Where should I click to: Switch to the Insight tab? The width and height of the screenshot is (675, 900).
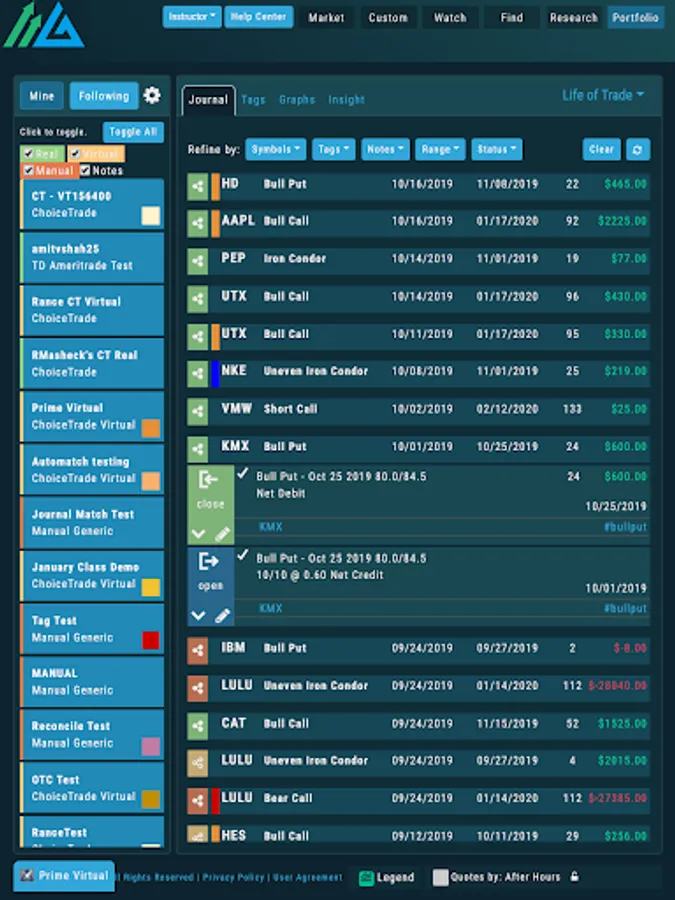346,100
